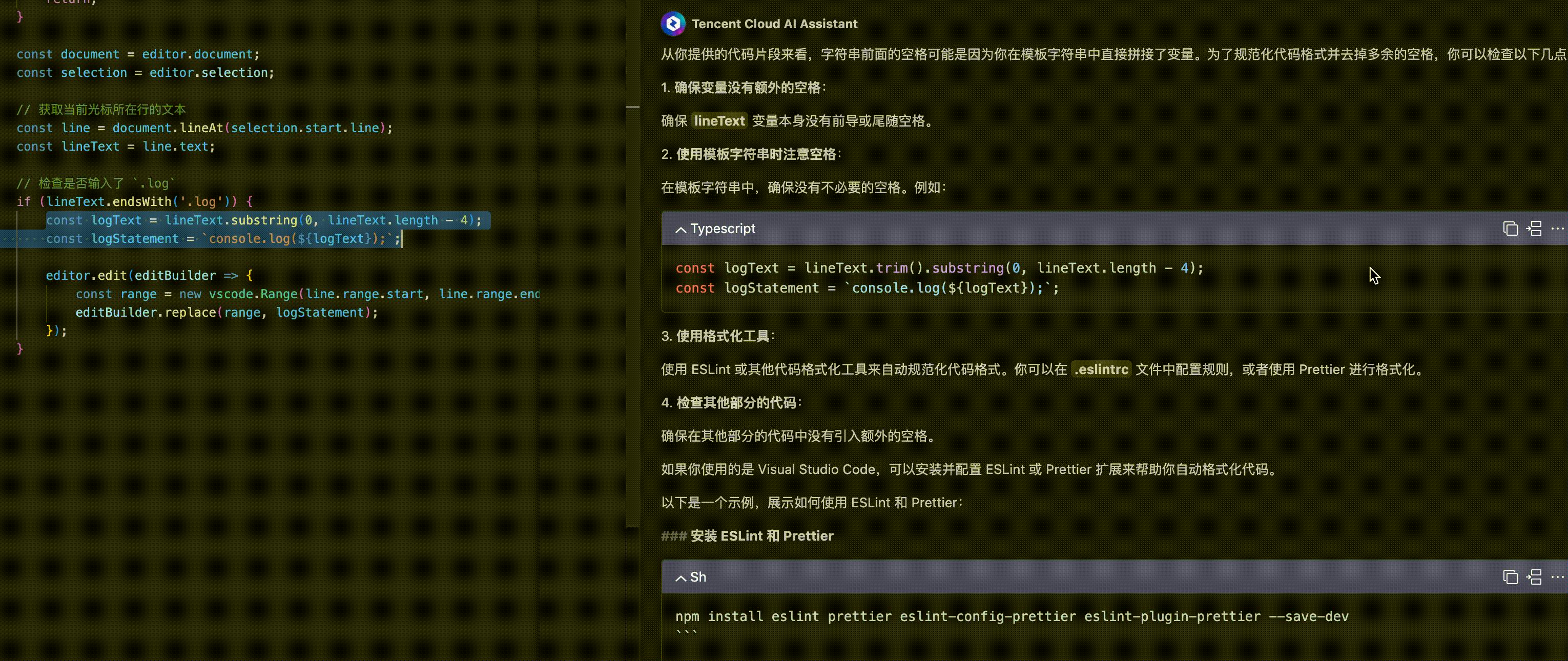Screen dimensions: 1568x661
Task: Click the intro paragraph starting '从你提供的代码片段来看'
Action: pos(1113,54)
